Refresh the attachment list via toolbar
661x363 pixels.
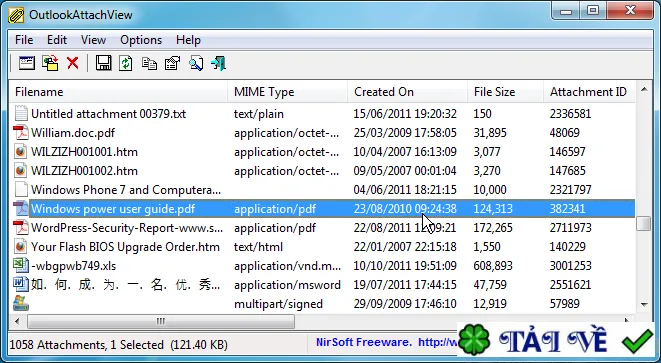tap(126, 63)
